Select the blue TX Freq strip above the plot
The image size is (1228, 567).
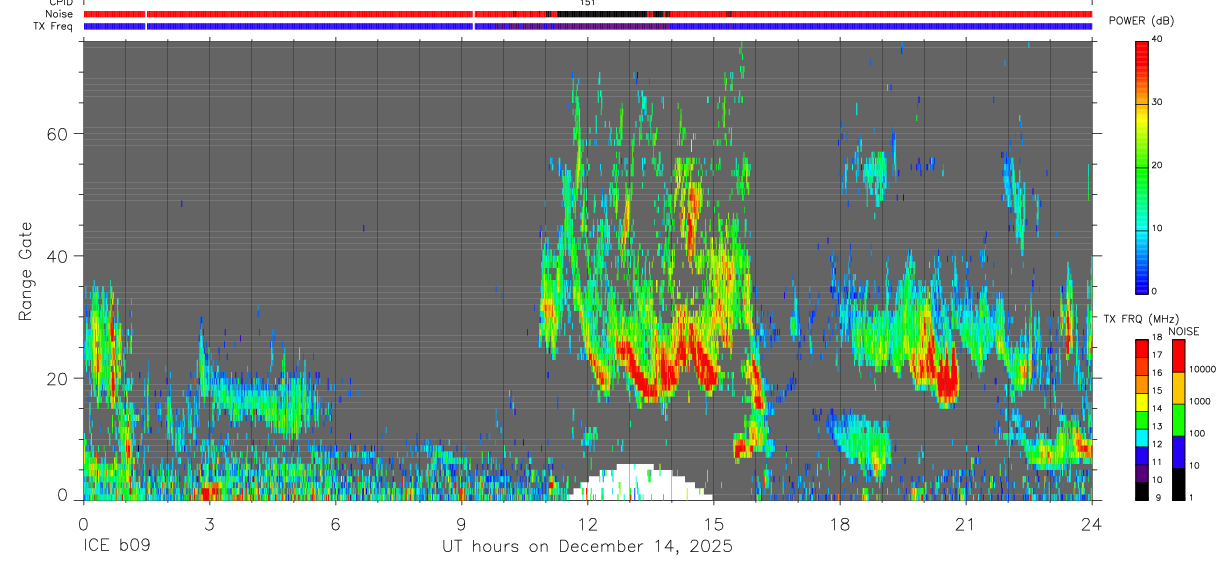click(588, 26)
